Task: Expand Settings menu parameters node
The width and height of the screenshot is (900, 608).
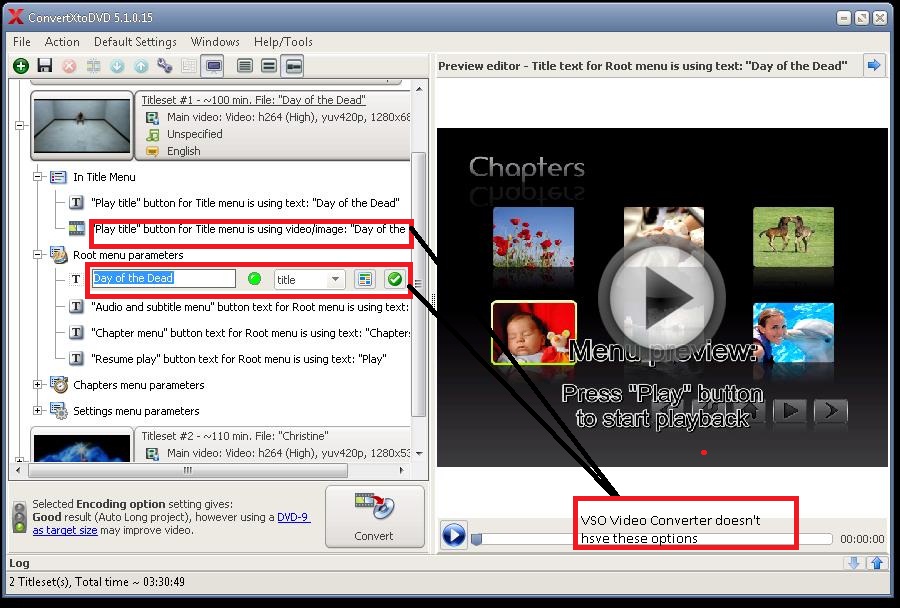Action: pos(37,411)
